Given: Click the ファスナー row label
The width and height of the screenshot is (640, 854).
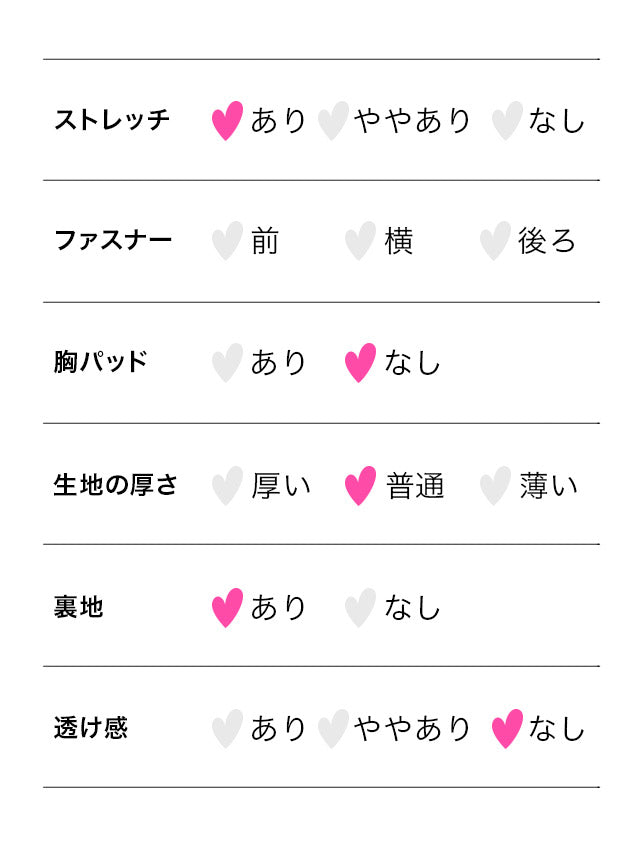Looking at the screenshot, I should pos(112,241).
